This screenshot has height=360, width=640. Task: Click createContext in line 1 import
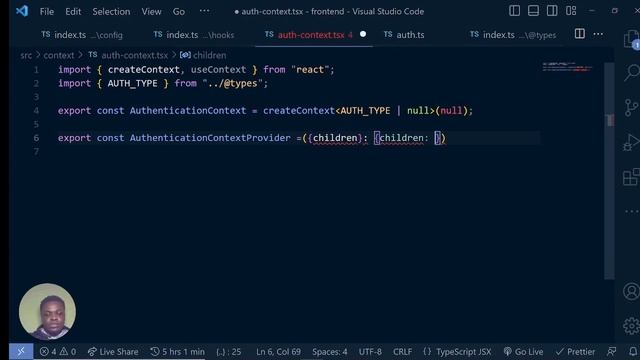coord(144,70)
